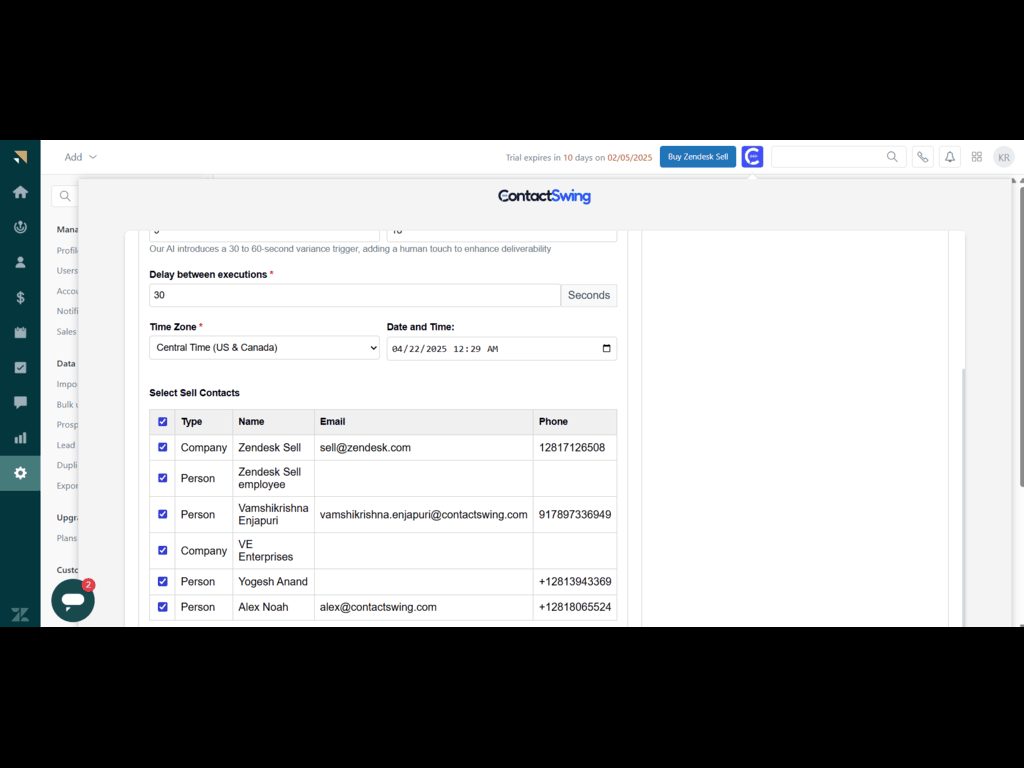Open Settings with the gear sidebar icon
The height and width of the screenshot is (768, 1024).
(x=20, y=473)
